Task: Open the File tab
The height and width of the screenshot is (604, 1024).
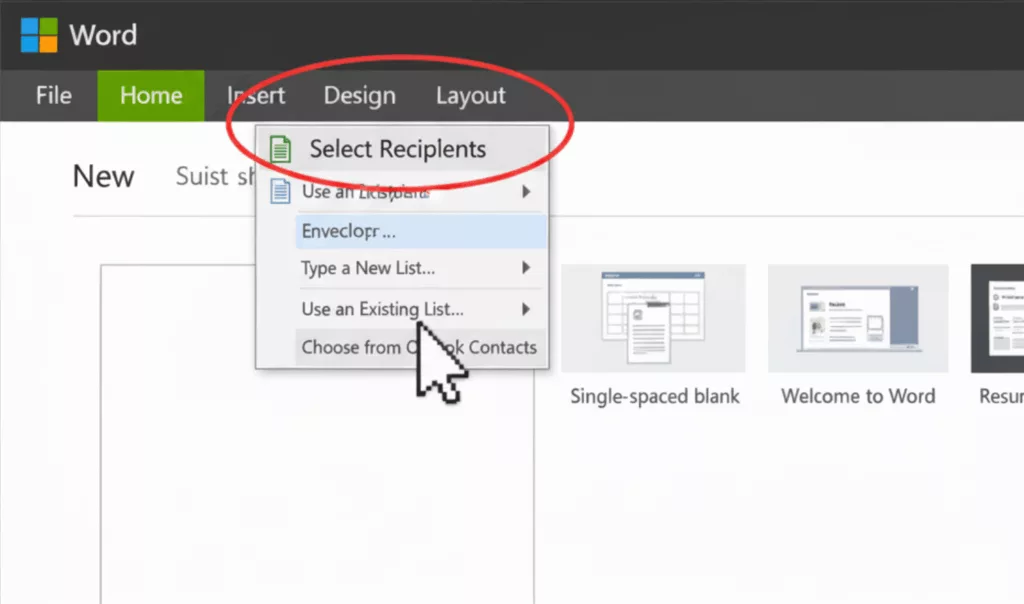Action: coord(54,95)
